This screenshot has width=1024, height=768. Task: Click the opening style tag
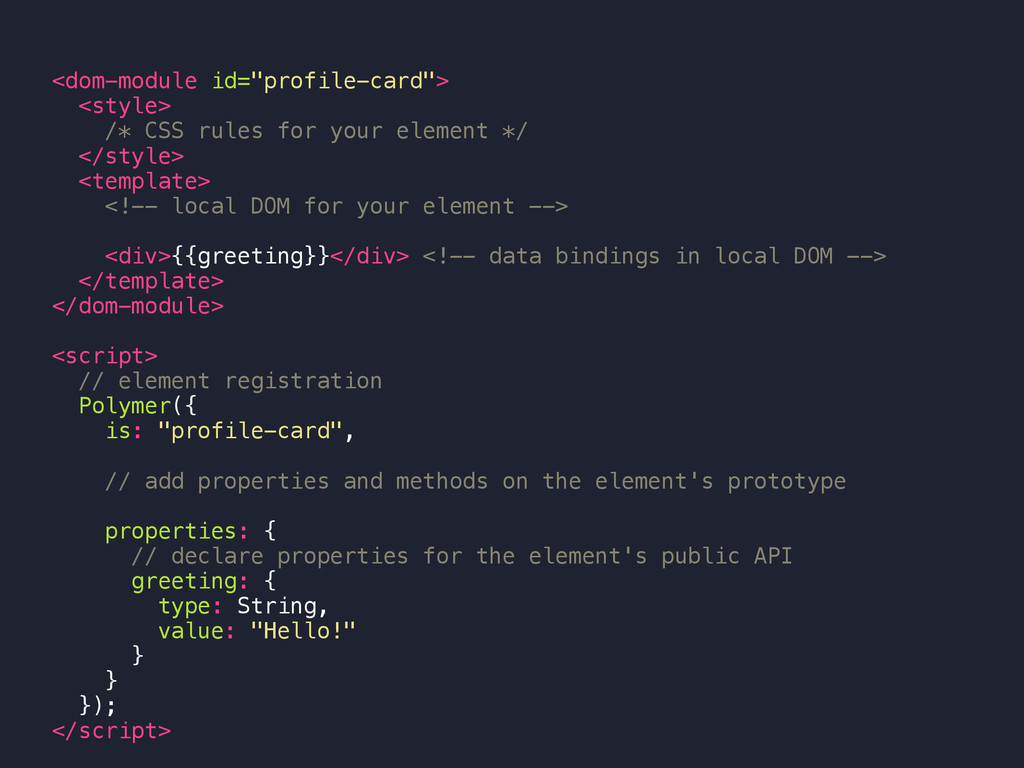125,106
